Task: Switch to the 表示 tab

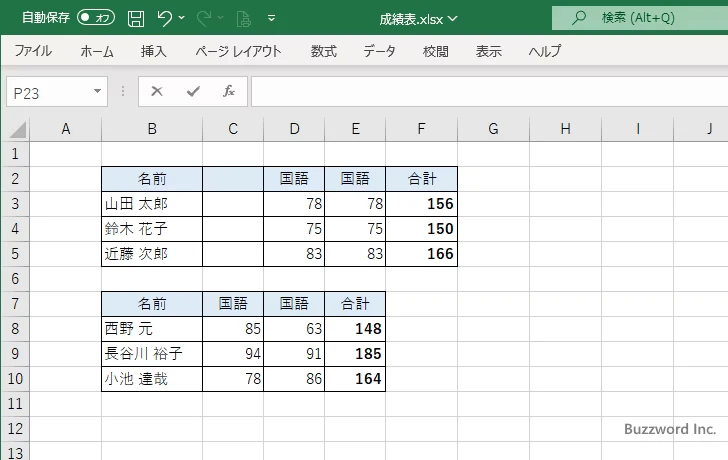Action: click(x=488, y=51)
